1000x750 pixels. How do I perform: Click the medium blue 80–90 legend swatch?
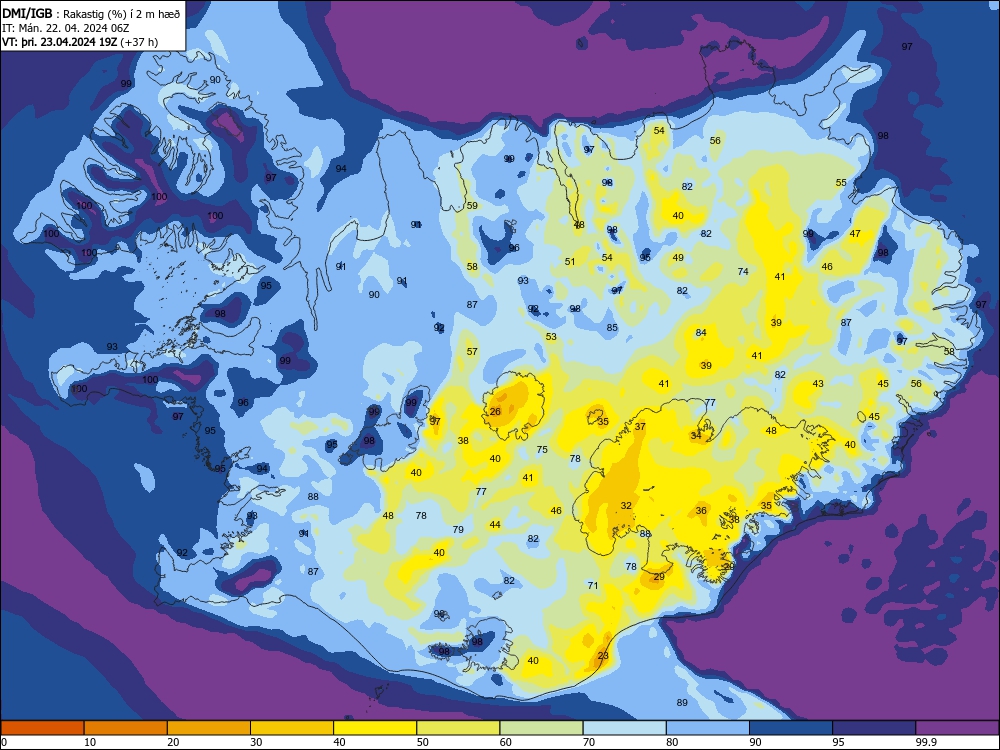click(x=708, y=728)
